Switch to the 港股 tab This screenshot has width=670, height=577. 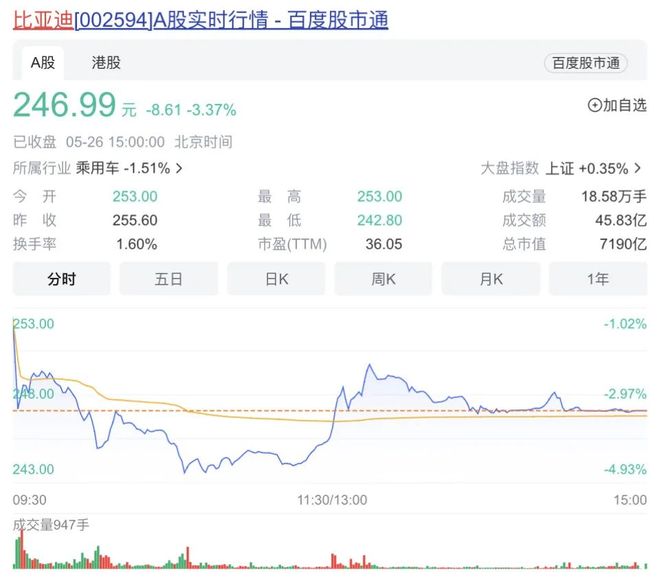pyautogui.click(x=106, y=62)
